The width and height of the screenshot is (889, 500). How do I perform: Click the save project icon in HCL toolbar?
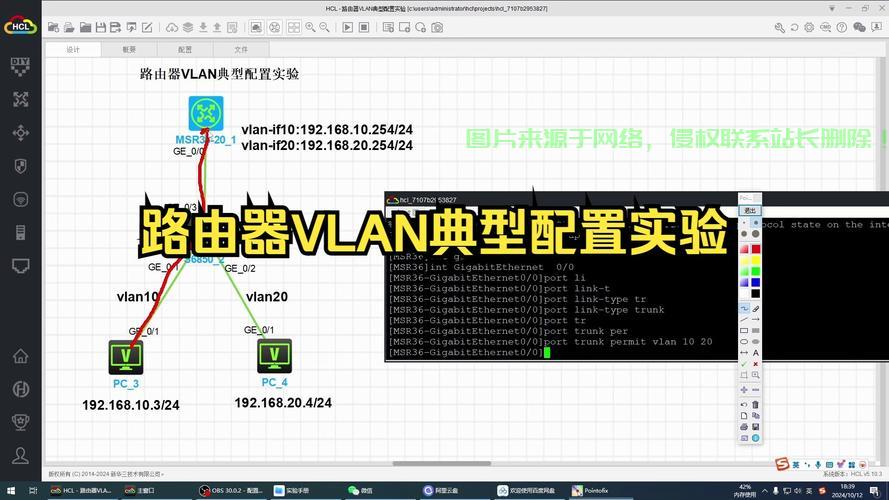[101, 27]
